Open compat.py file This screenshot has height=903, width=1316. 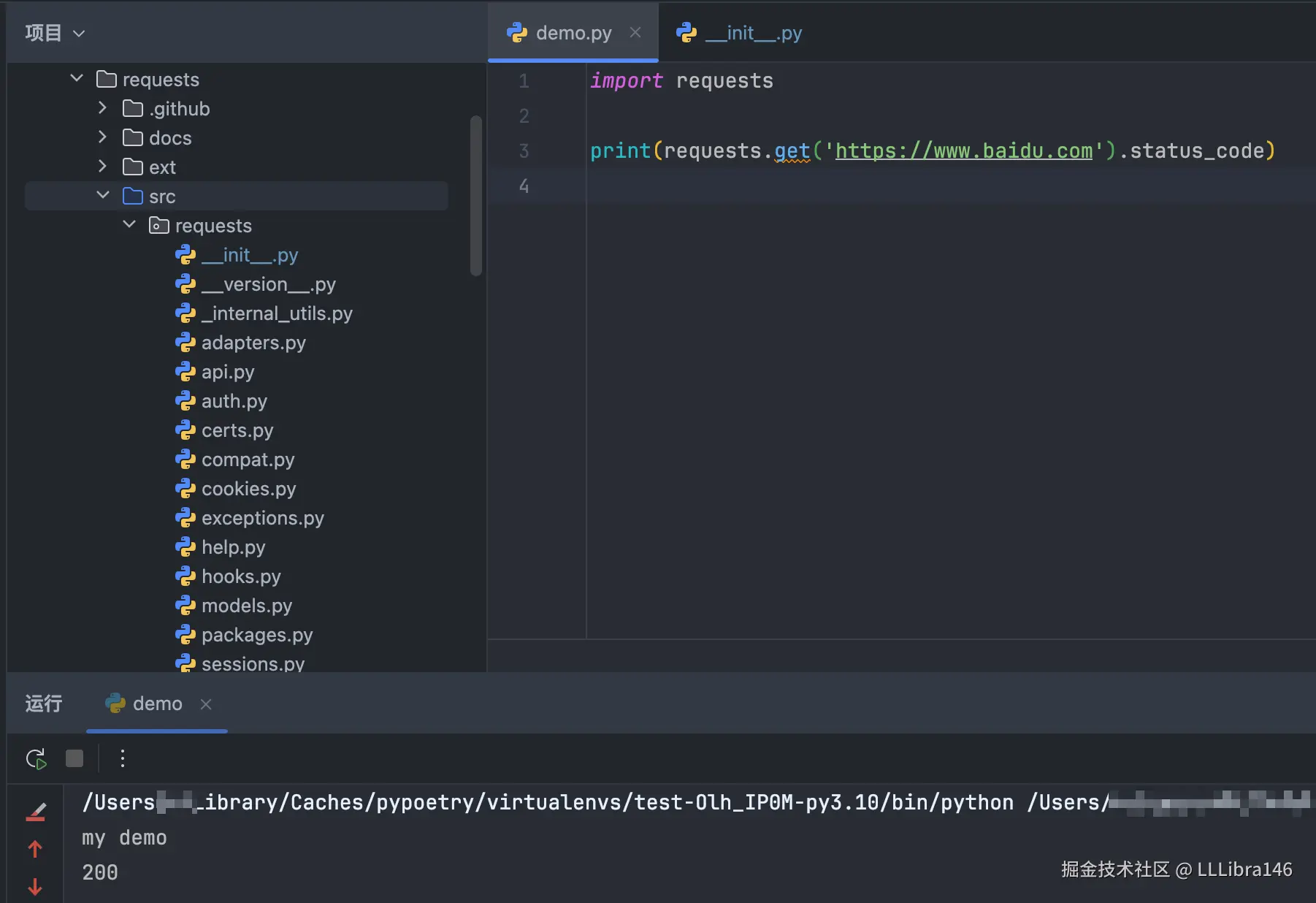(248, 460)
